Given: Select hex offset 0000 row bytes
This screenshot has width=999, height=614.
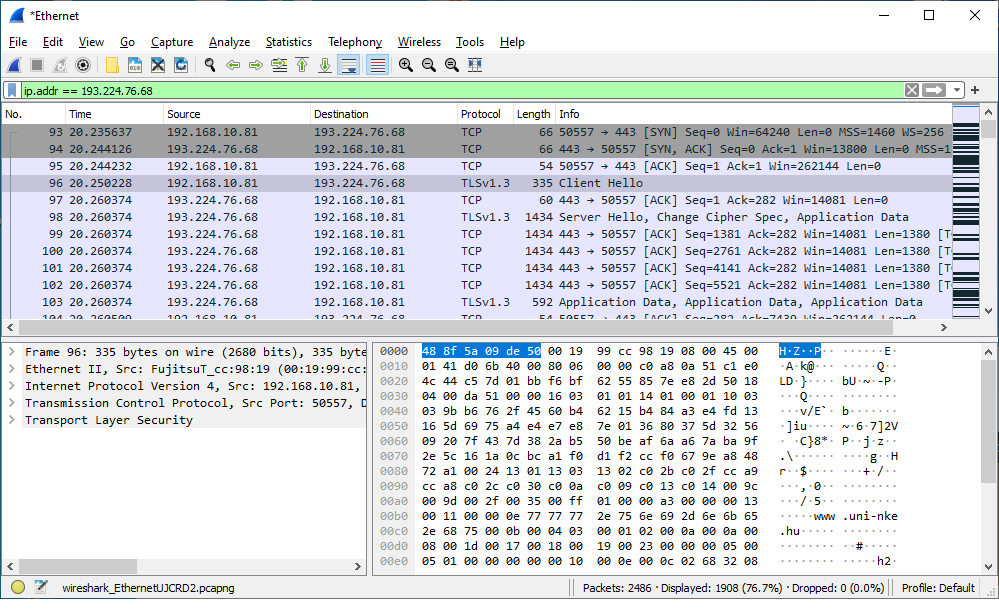Looking at the screenshot, I should [589, 351].
